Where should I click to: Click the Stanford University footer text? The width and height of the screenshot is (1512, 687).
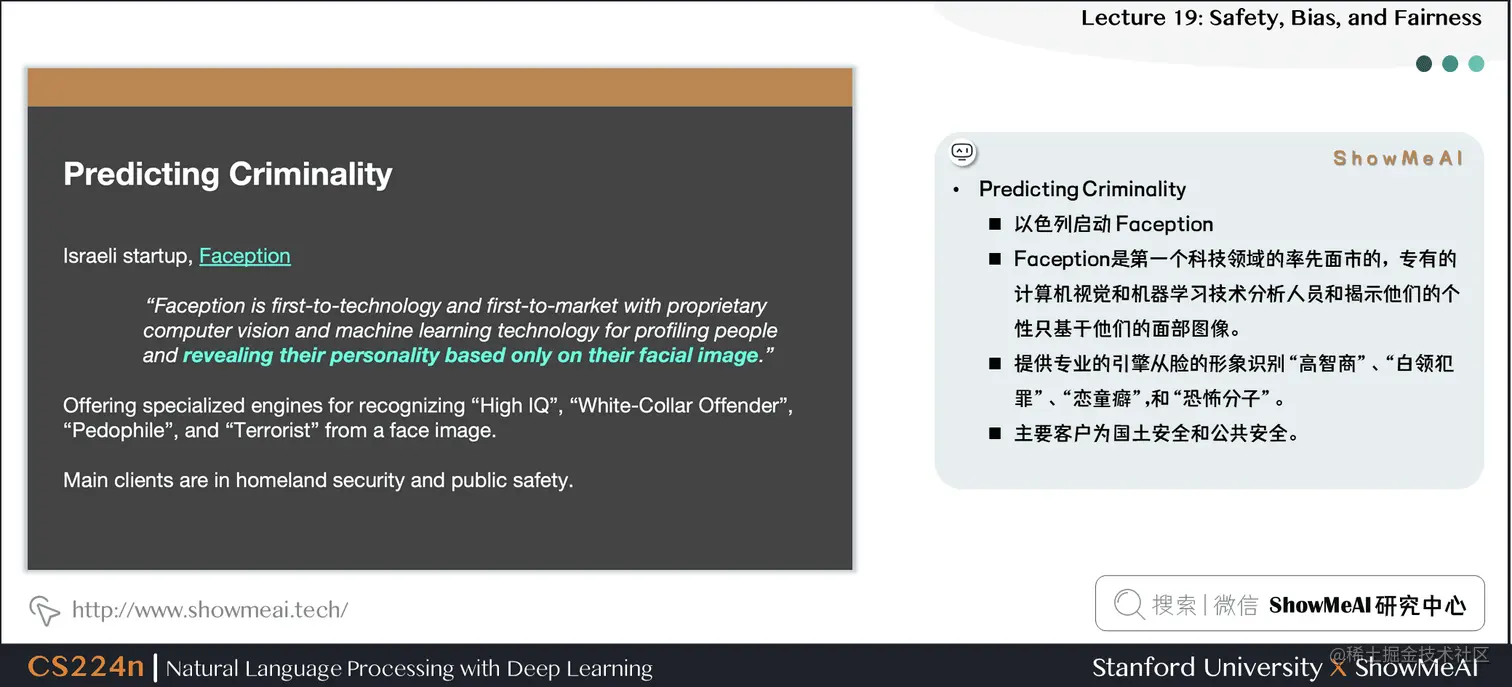click(1207, 667)
